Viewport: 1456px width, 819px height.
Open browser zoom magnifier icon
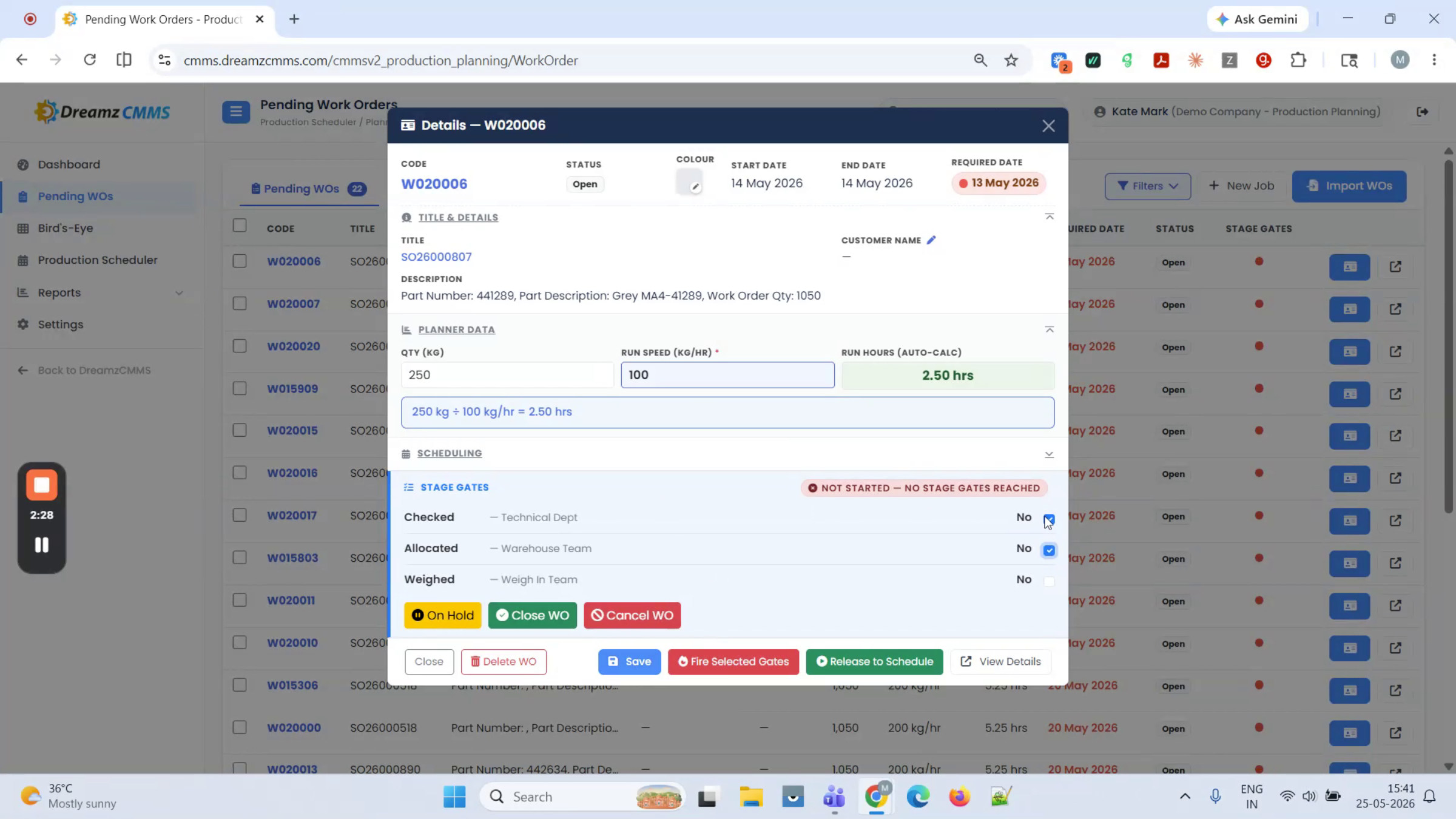click(980, 60)
